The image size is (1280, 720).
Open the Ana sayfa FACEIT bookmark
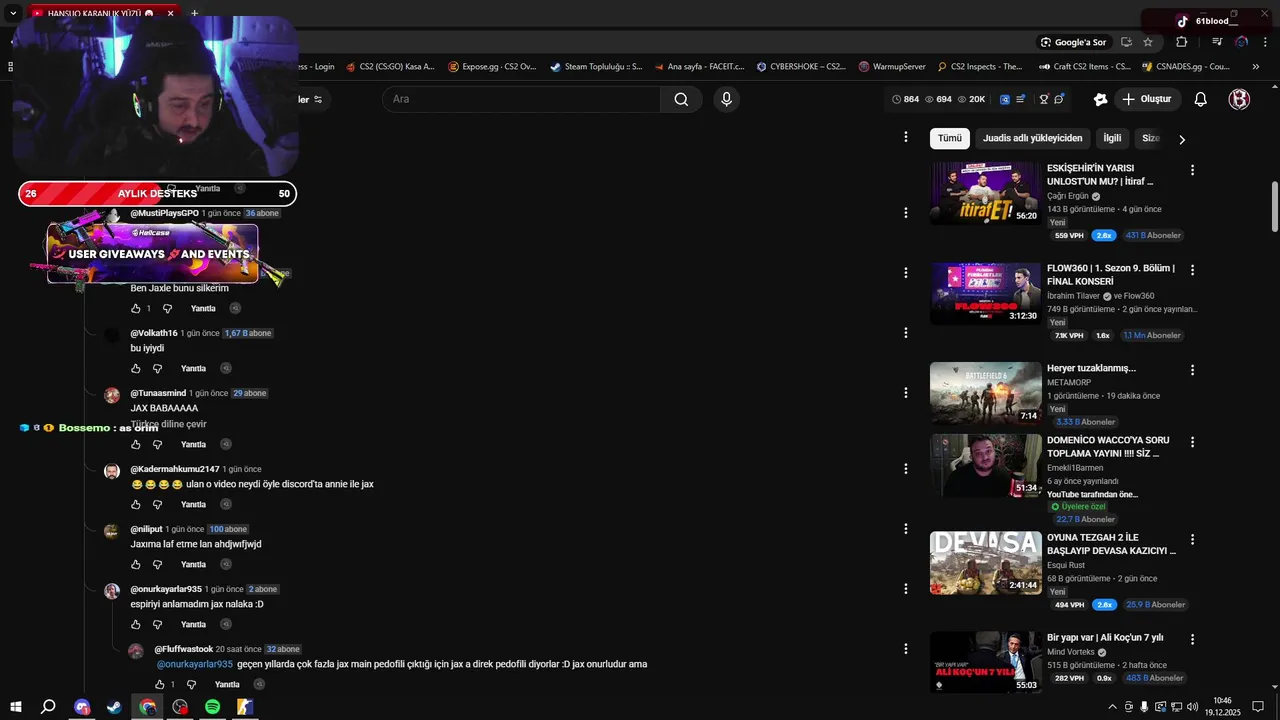pos(700,67)
